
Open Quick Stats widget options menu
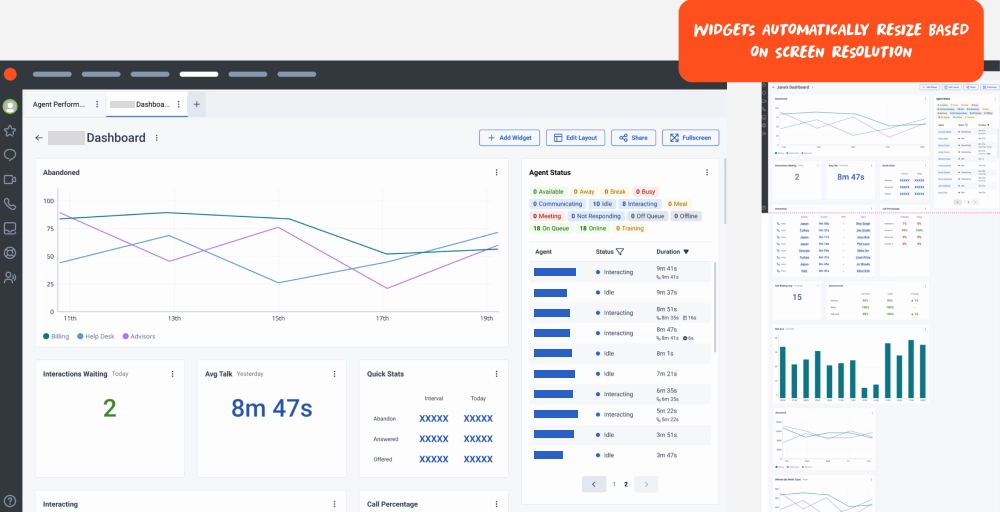[x=496, y=374]
